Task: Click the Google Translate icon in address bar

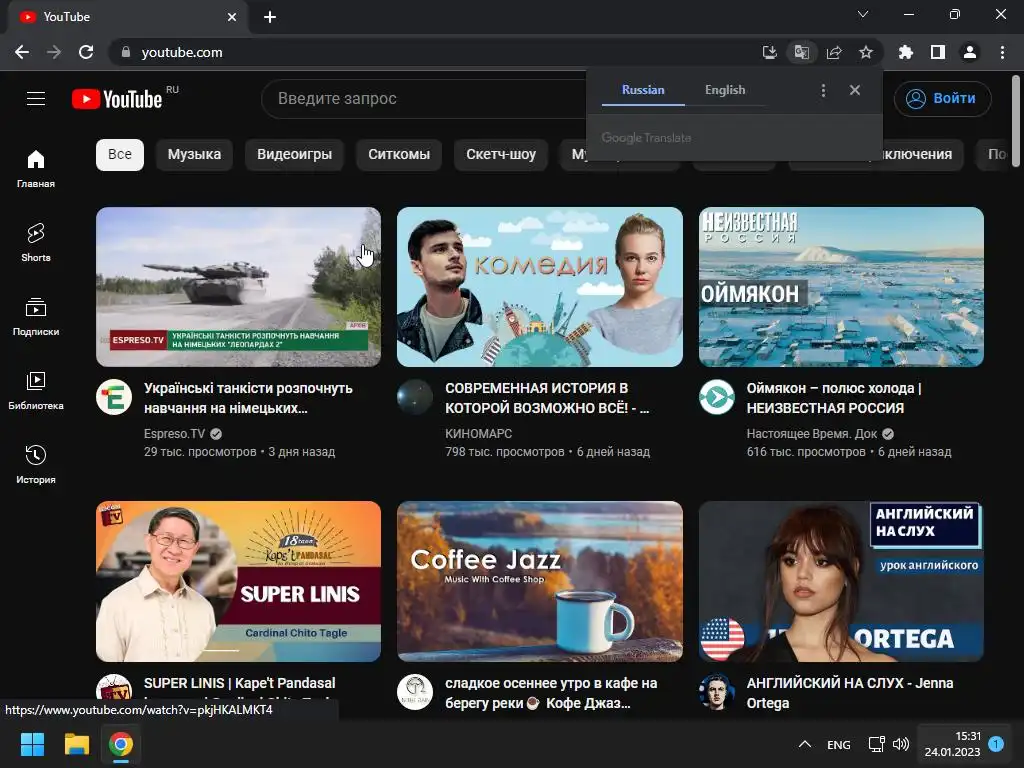Action: point(801,52)
